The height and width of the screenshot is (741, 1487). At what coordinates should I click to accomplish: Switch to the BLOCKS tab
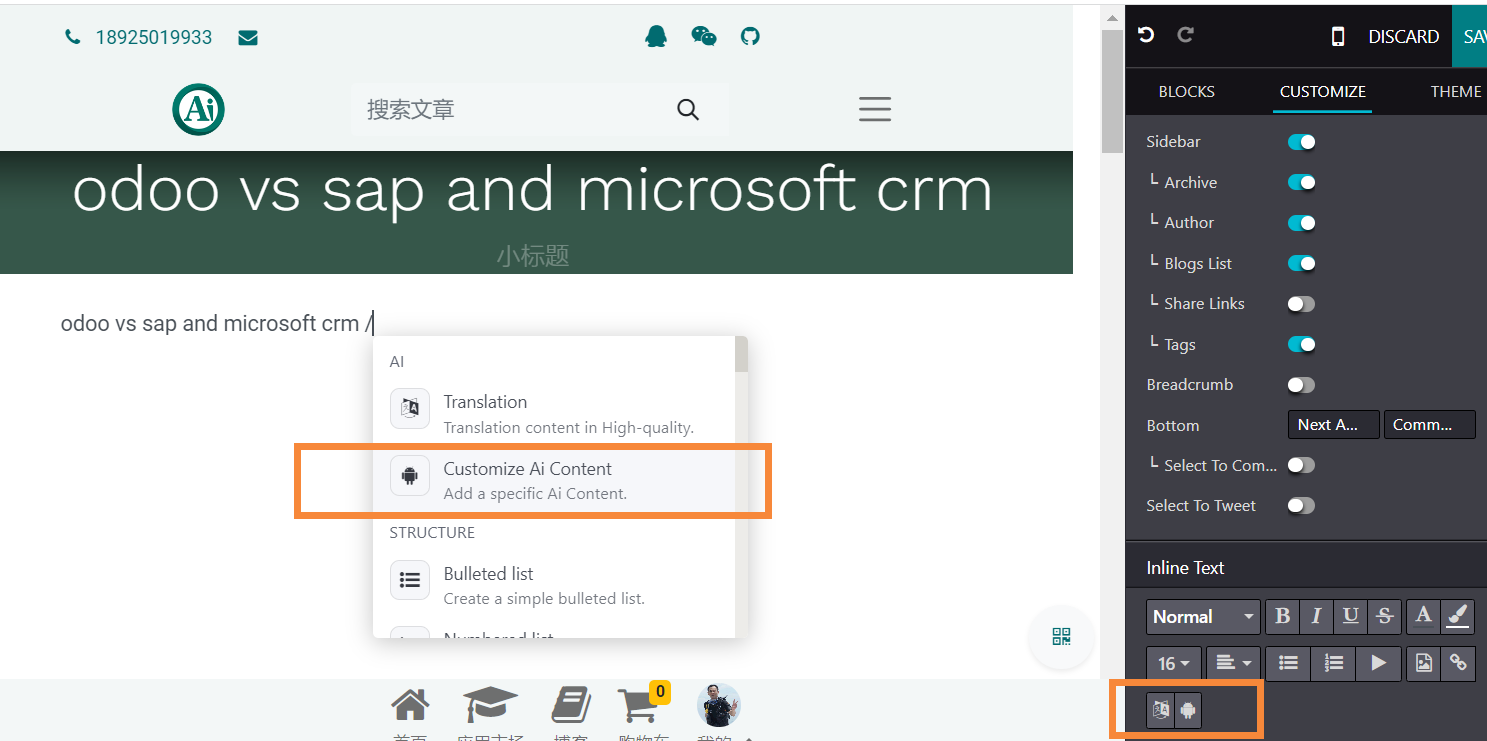tap(1186, 91)
